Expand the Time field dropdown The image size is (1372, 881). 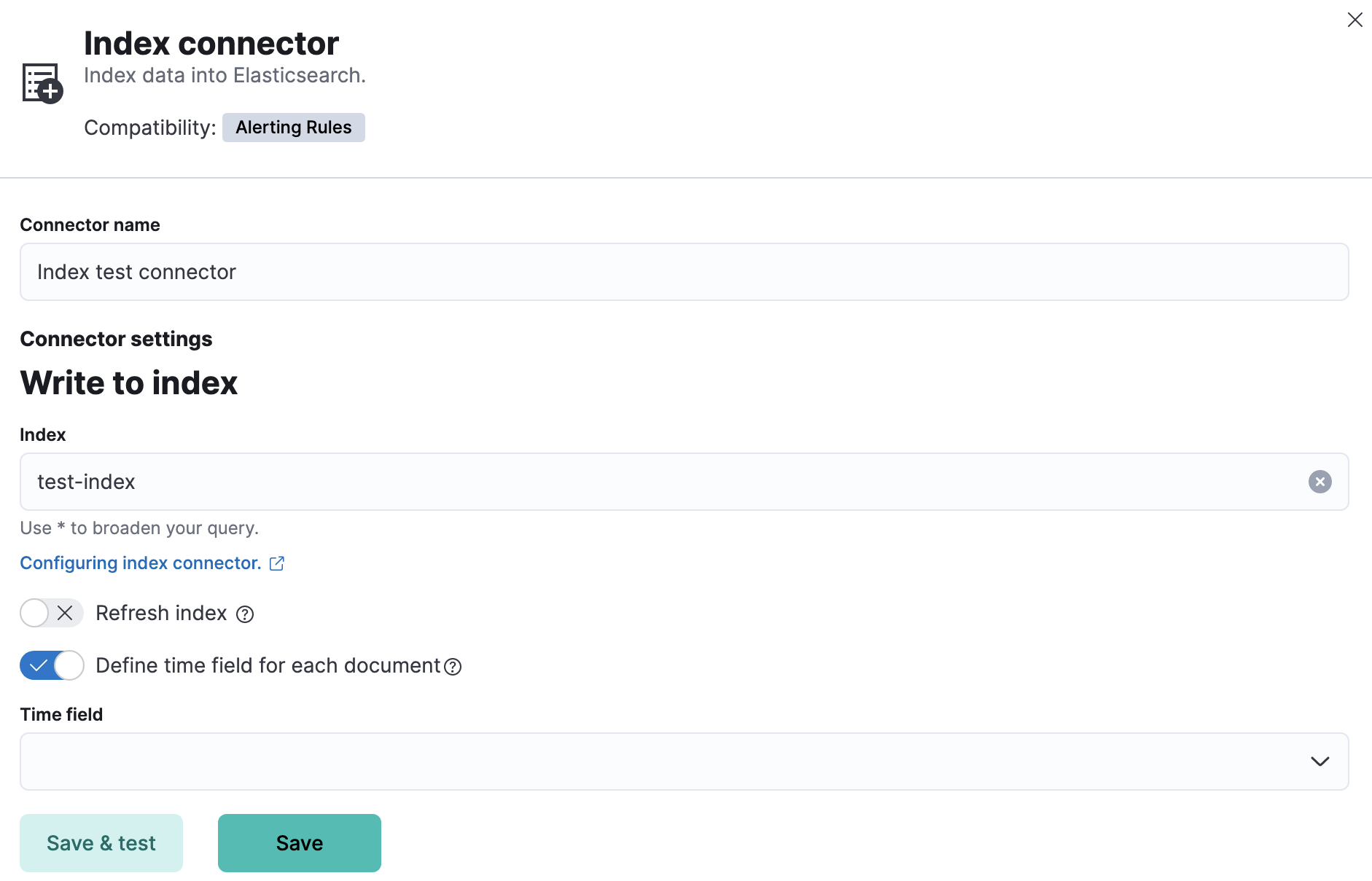coord(656,761)
